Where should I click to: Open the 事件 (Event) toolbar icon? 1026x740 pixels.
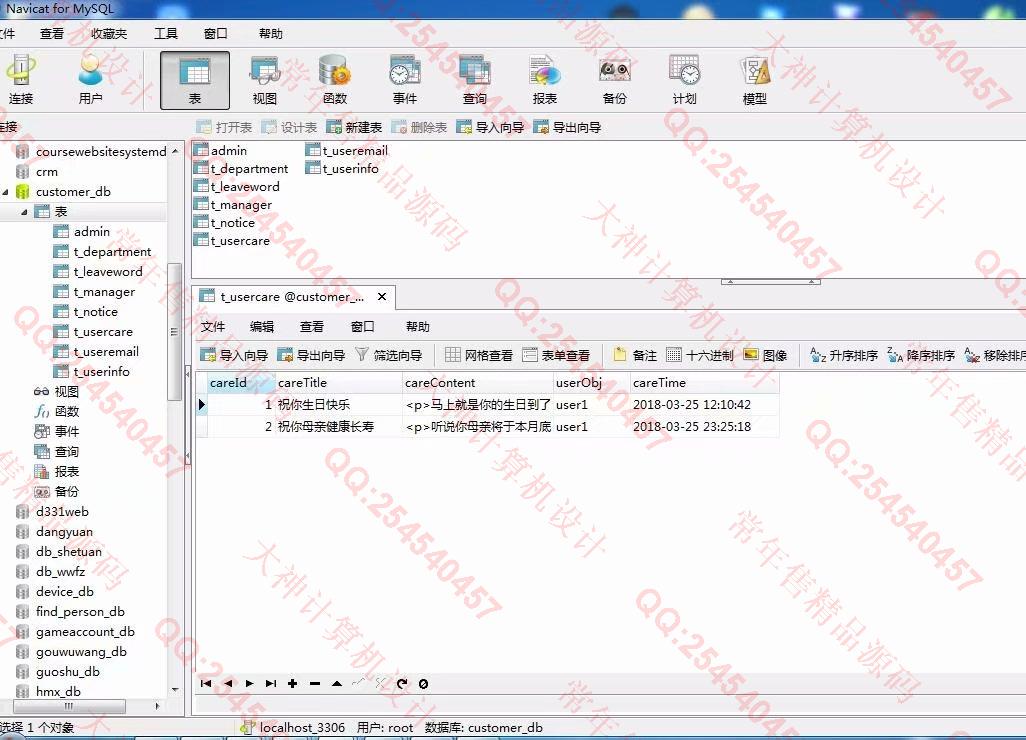(404, 80)
